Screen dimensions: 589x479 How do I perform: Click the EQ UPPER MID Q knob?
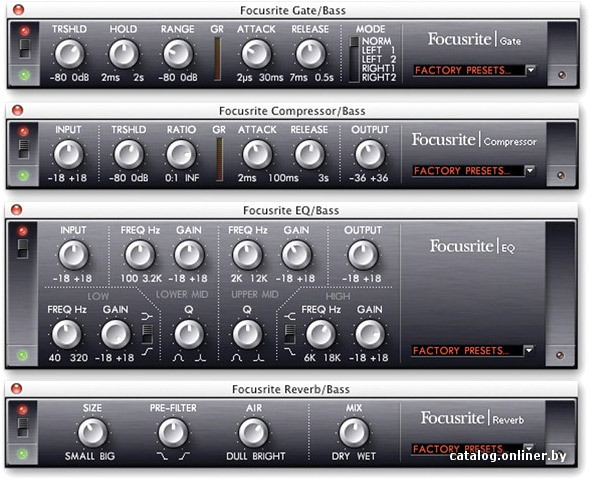pos(248,334)
